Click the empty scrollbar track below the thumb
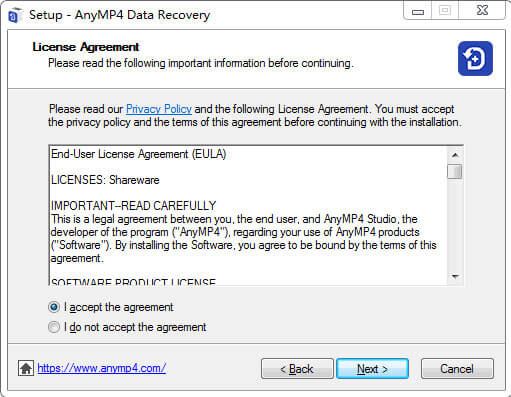This screenshot has width=511, height=397. [455, 224]
